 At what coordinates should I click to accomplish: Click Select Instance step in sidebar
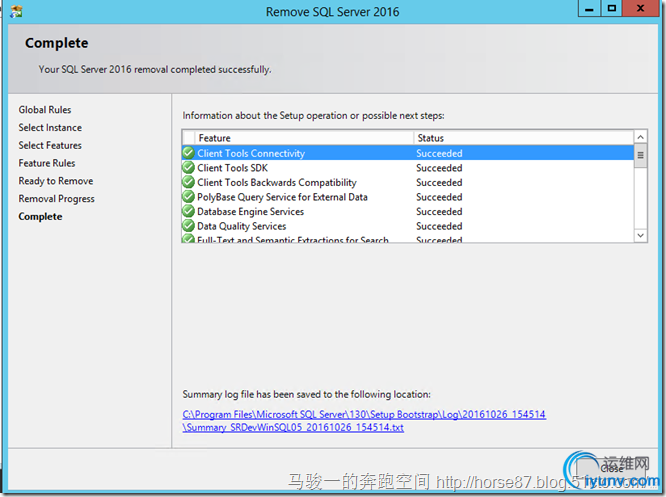(x=50, y=127)
